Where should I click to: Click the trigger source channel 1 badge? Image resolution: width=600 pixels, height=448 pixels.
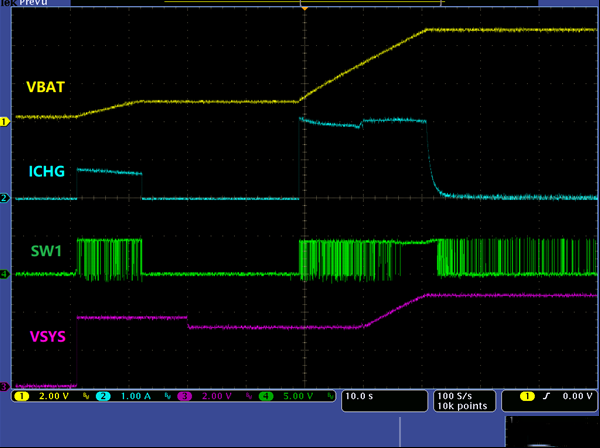[x=527, y=396]
